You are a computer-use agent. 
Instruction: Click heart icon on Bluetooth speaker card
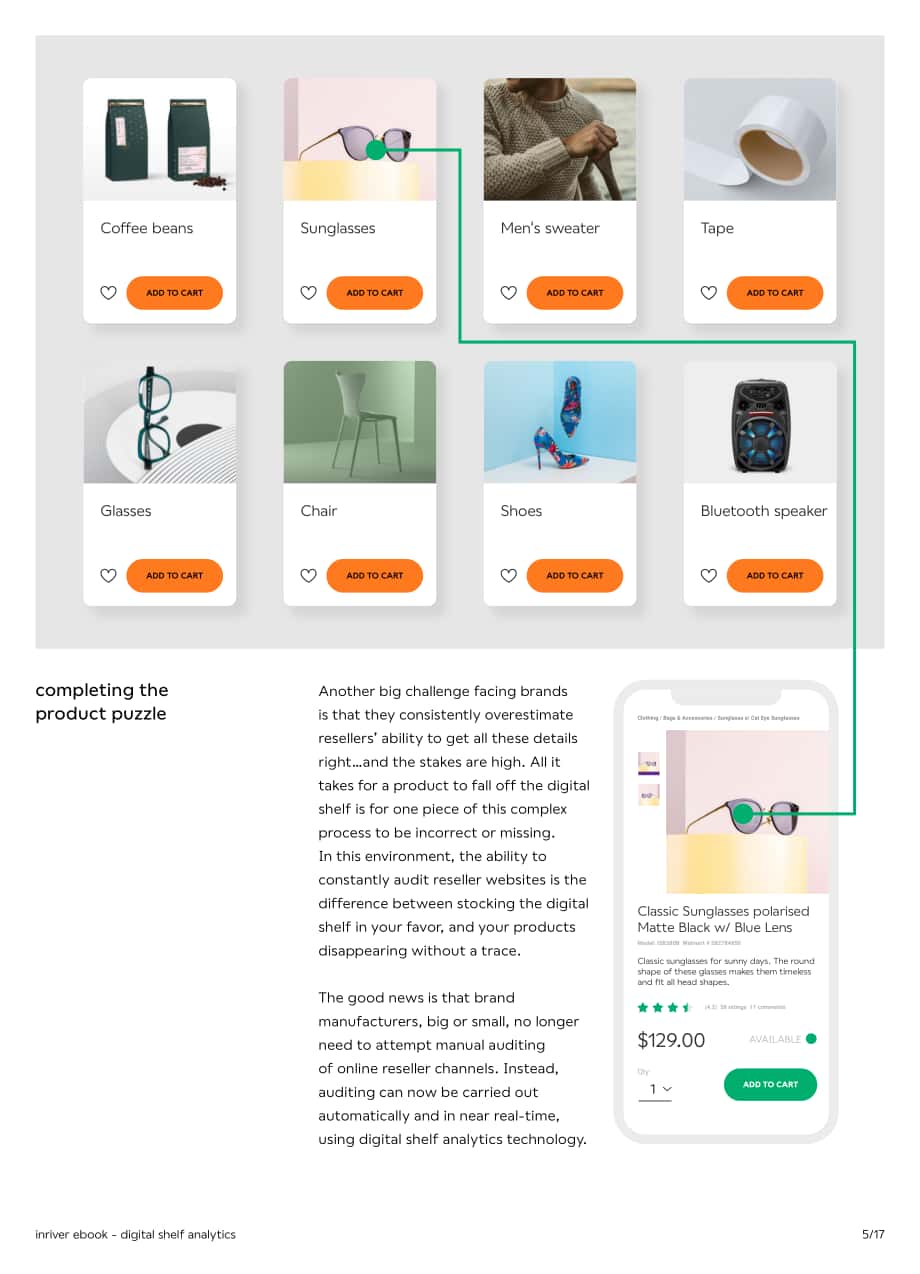(x=708, y=575)
